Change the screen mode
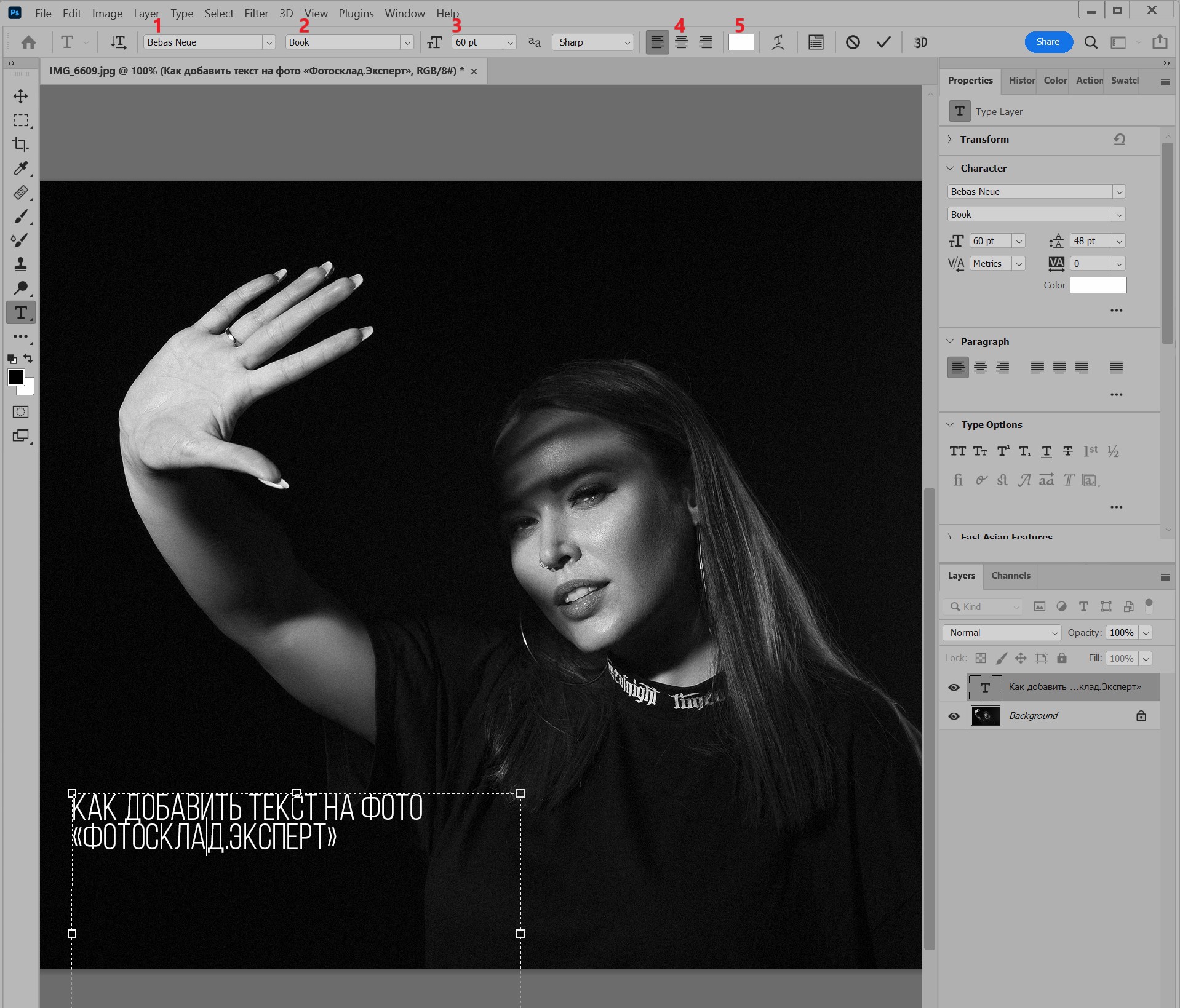 (x=20, y=436)
